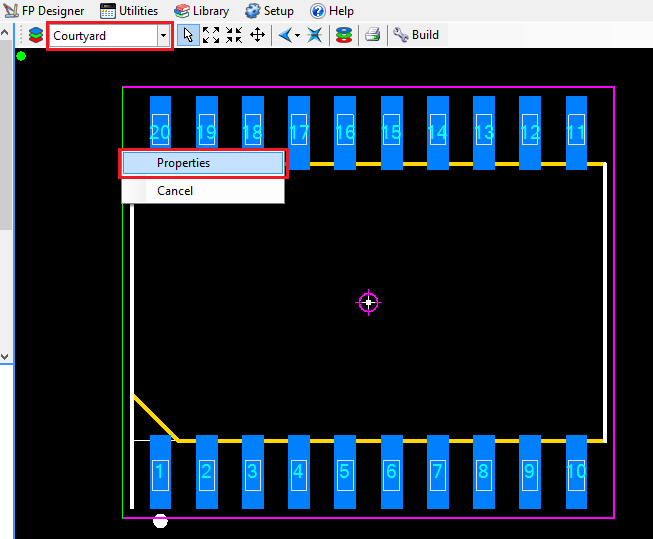Click the white pin-1 dot marker
Image resolution: width=653 pixels, height=539 pixels.
[x=160, y=521]
